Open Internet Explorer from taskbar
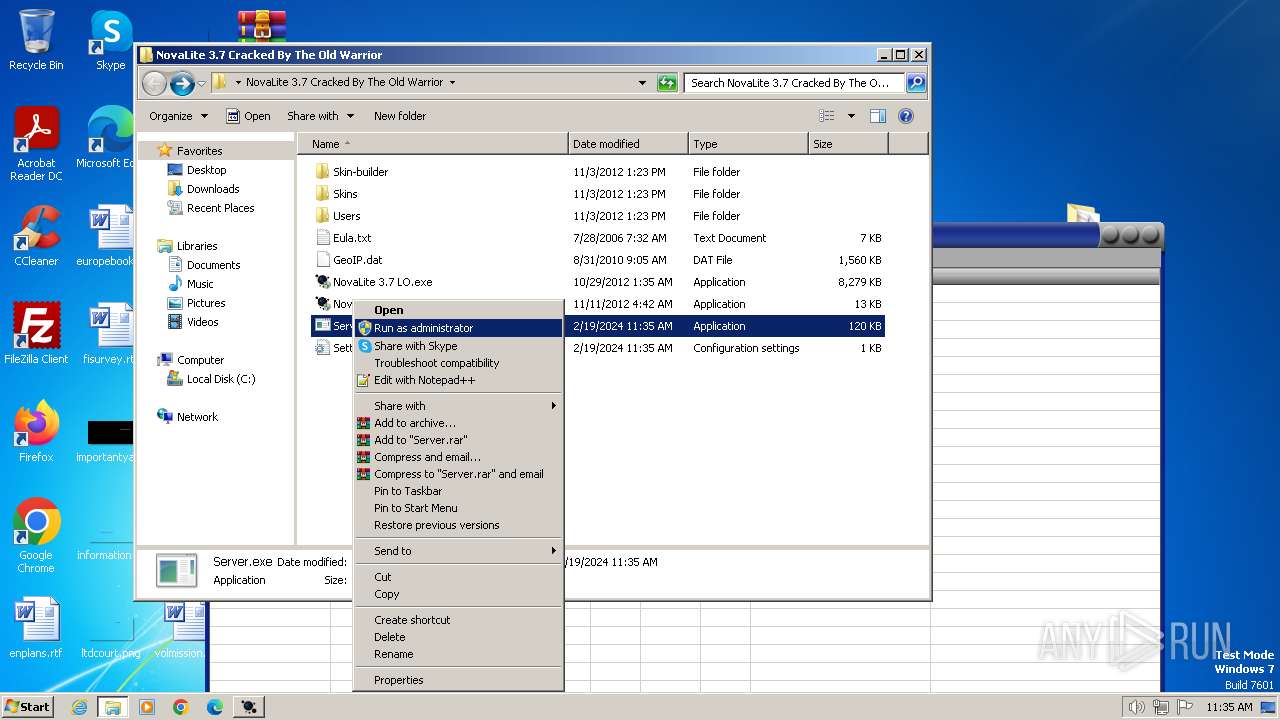The height and width of the screenshot is (720, 1280). [79, 707]
